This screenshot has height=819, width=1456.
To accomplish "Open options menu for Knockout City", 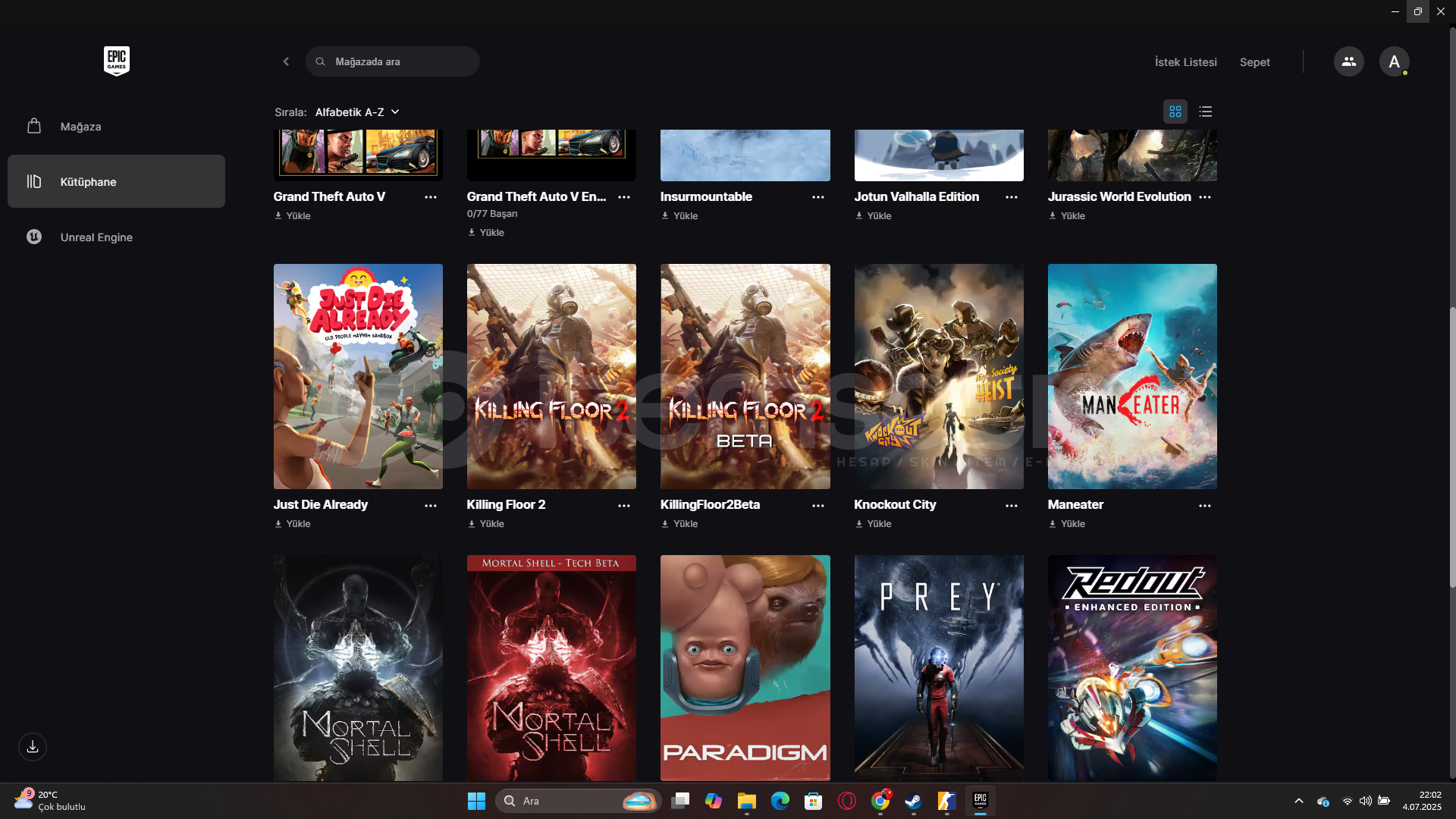I will coord(1012,506).
